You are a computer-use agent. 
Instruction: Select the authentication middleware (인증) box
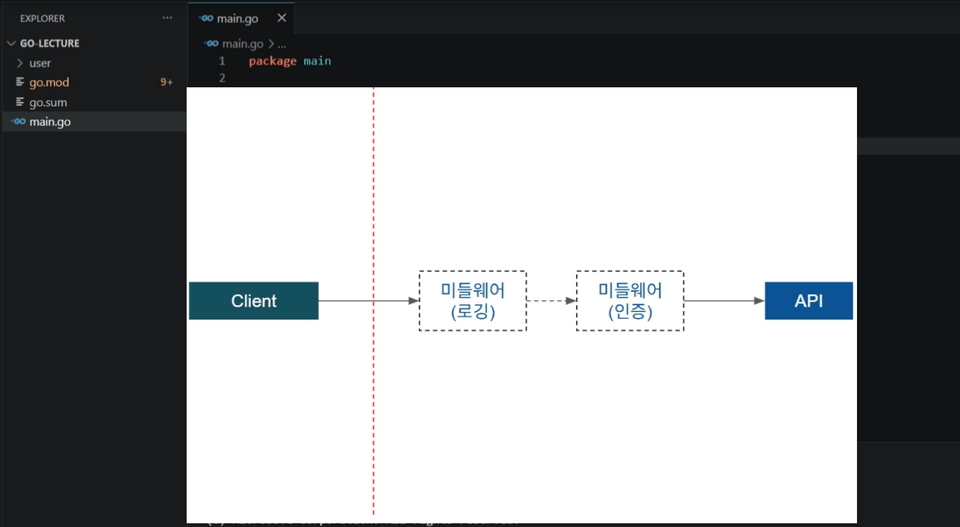[x=630, y=301]
